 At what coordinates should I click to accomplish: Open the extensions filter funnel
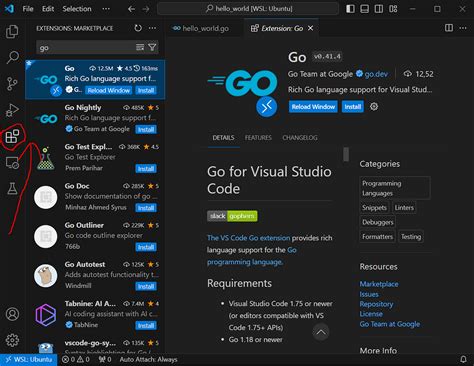(152, 47)
